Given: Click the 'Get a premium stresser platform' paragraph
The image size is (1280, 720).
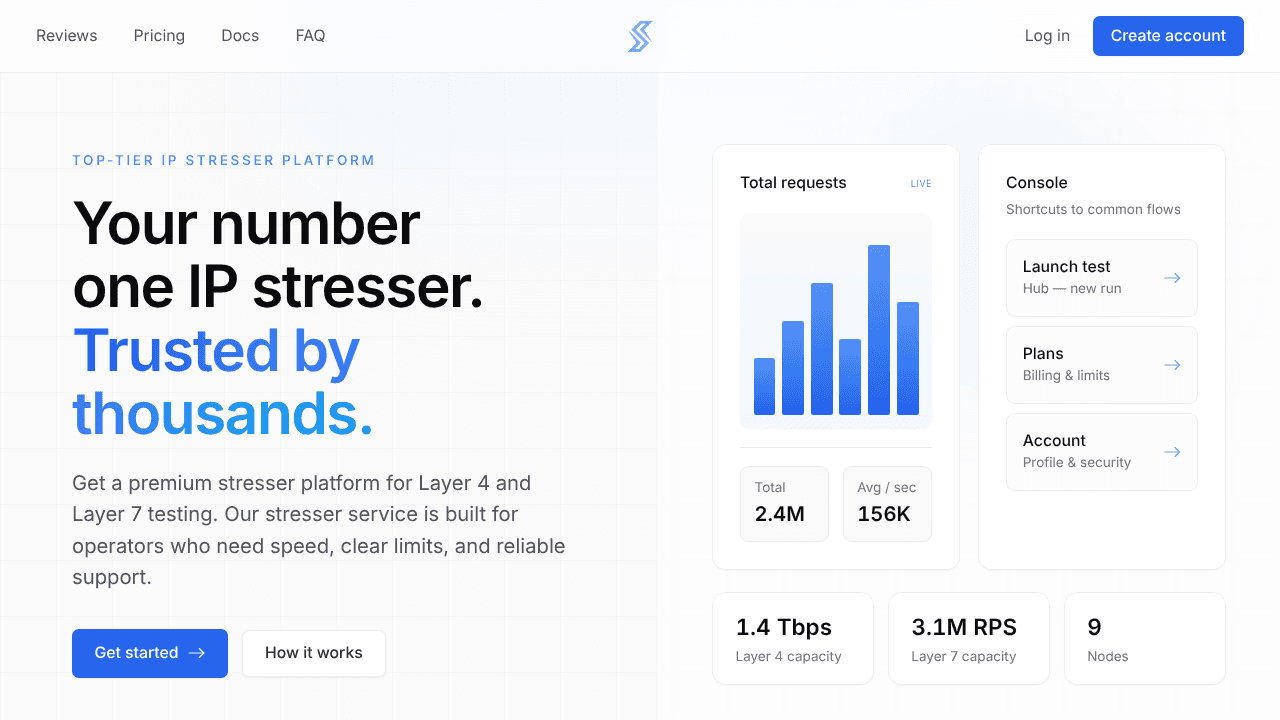Looking at the screenshot, I should click(x=319, y=530).
